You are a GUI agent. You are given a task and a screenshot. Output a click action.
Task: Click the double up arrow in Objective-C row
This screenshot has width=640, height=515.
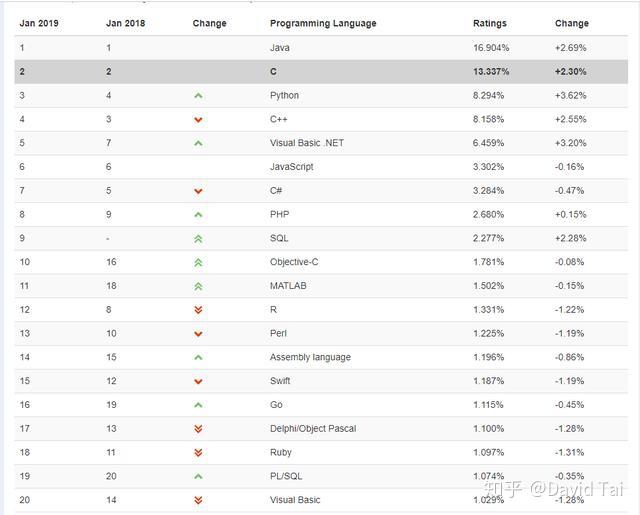click(198, 262)
